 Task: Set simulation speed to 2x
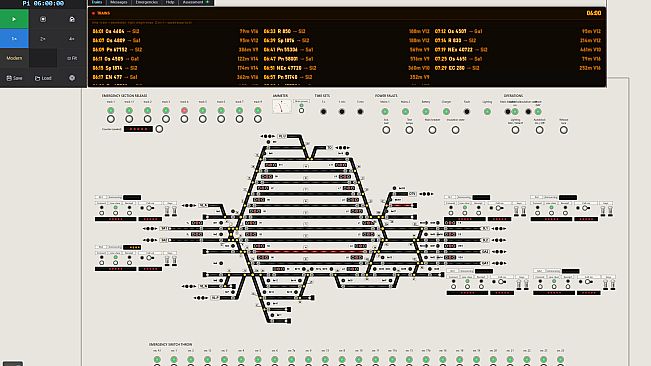43,39
